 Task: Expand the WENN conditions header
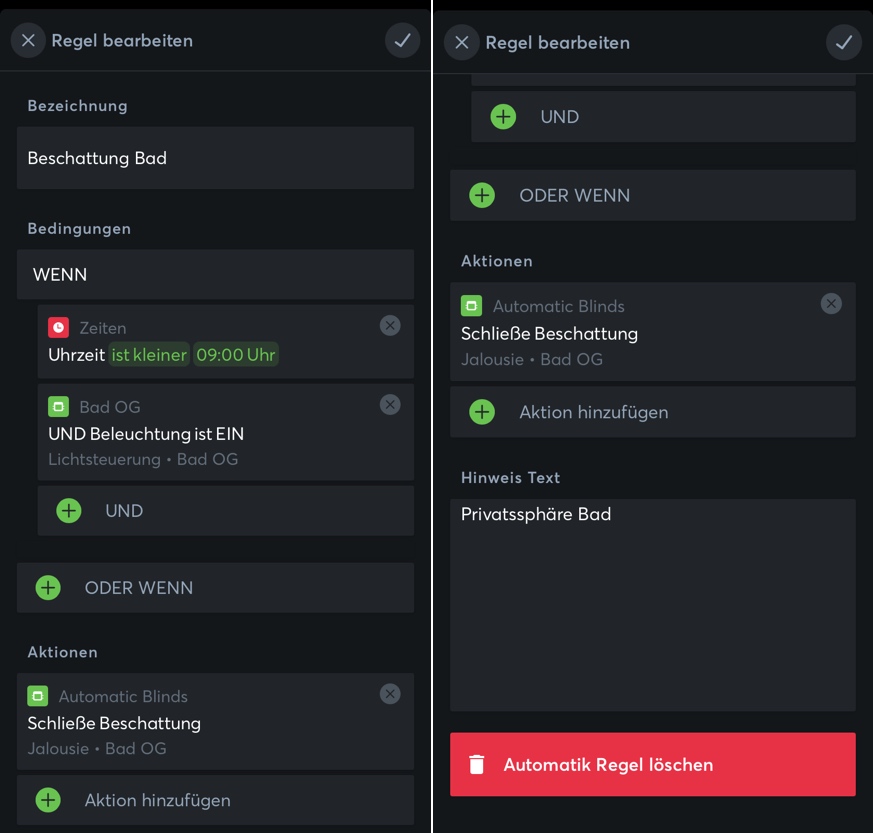pos(215,274)
